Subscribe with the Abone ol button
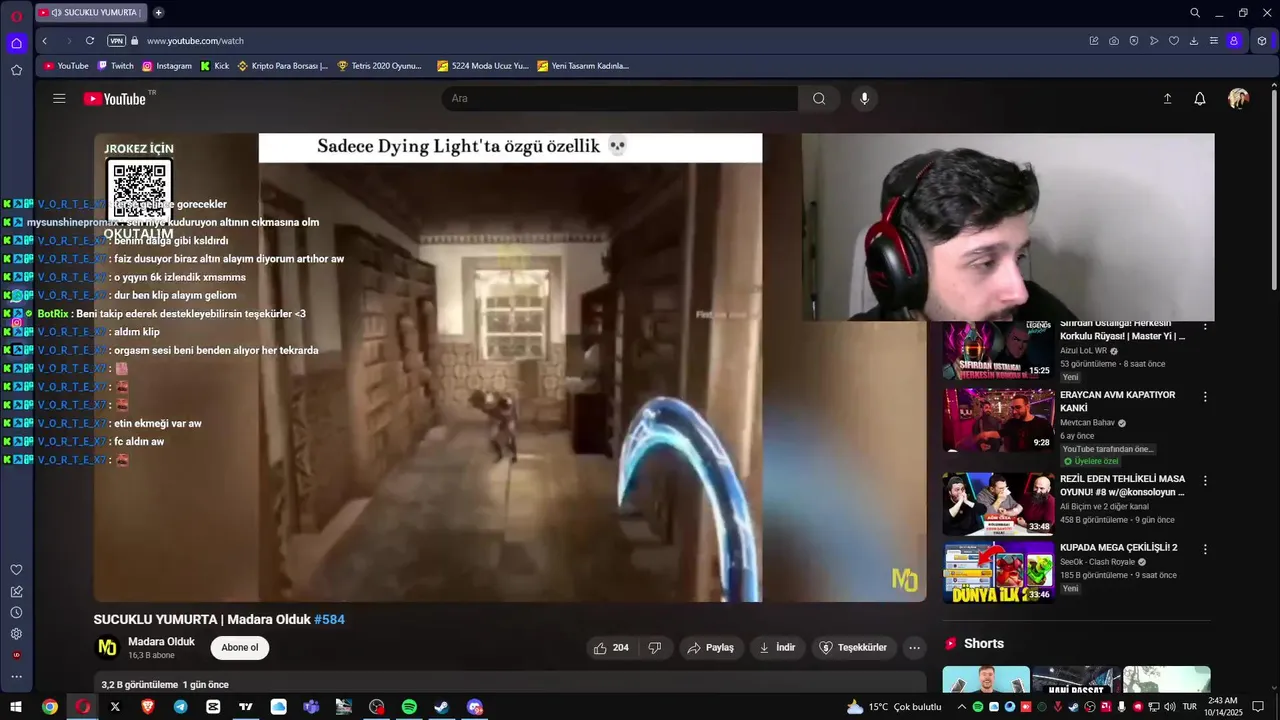 240,647
